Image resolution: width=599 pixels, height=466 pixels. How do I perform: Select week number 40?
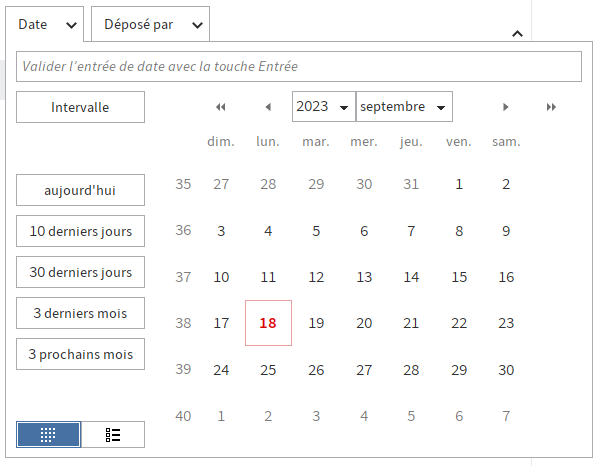point(183,416)
